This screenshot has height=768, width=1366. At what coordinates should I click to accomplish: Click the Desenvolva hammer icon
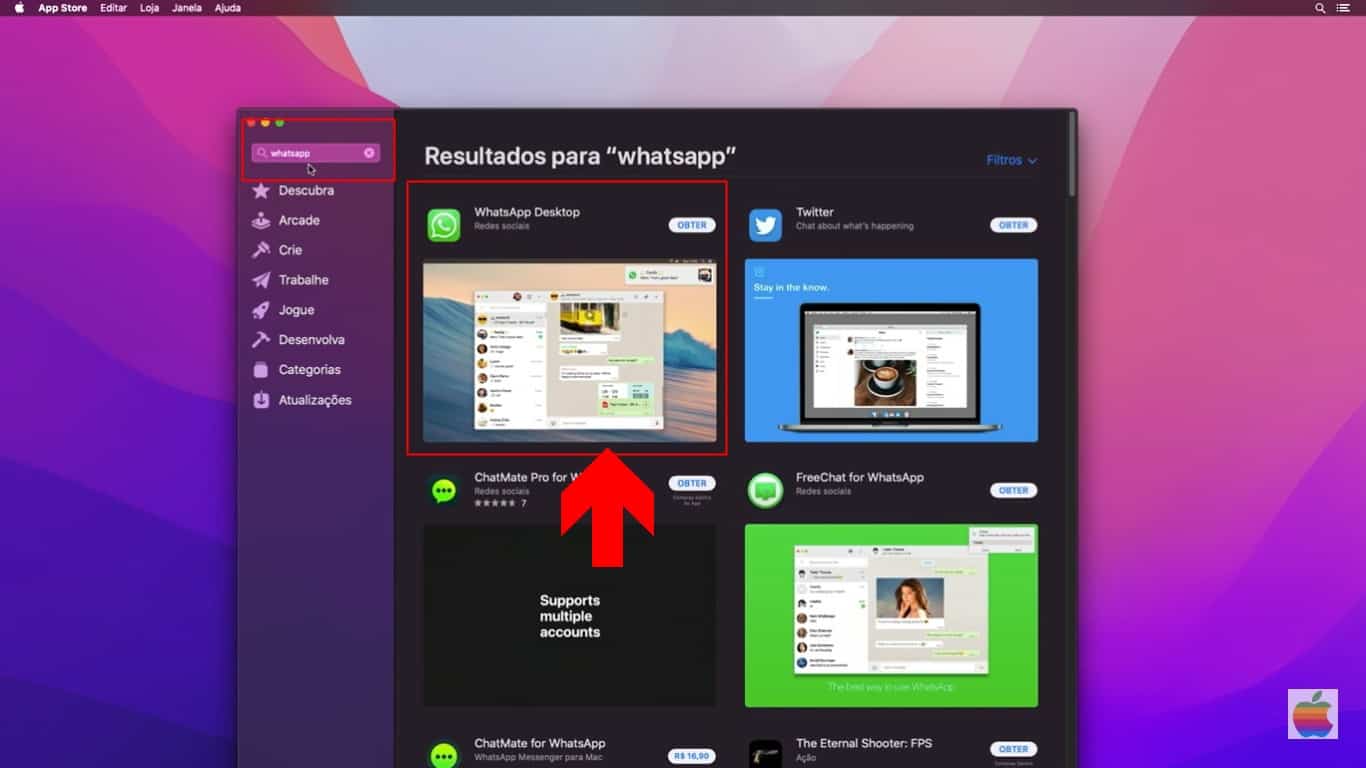(261, 340)
